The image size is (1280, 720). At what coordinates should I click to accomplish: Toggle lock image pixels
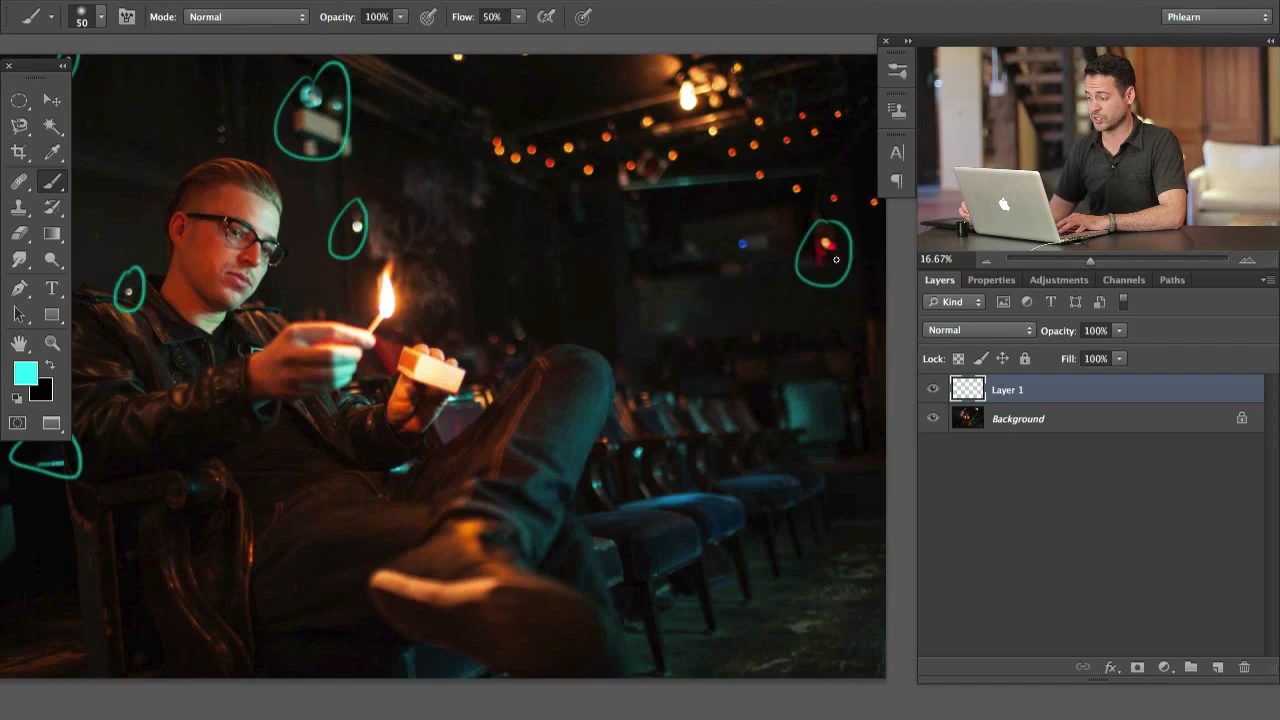[980, 359]
